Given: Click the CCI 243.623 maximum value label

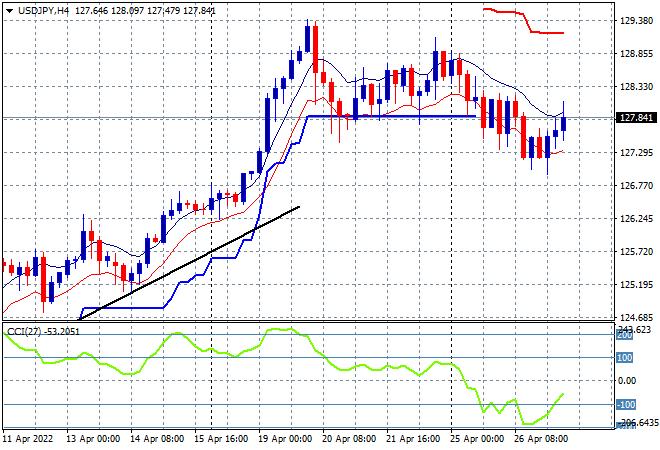Looking at the screenshot, I should click(x=634, y=329).
